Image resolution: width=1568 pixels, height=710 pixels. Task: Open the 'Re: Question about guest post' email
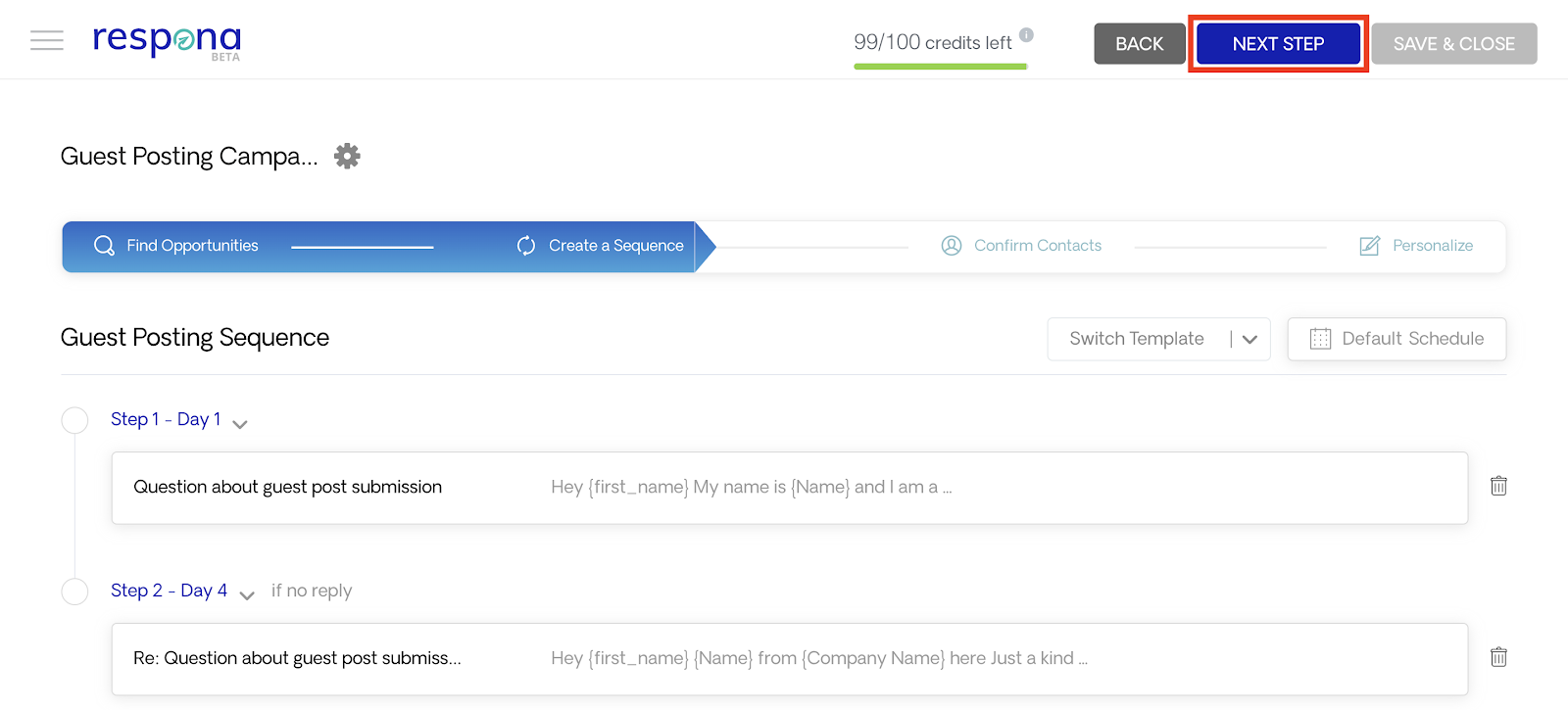[790, 659]
